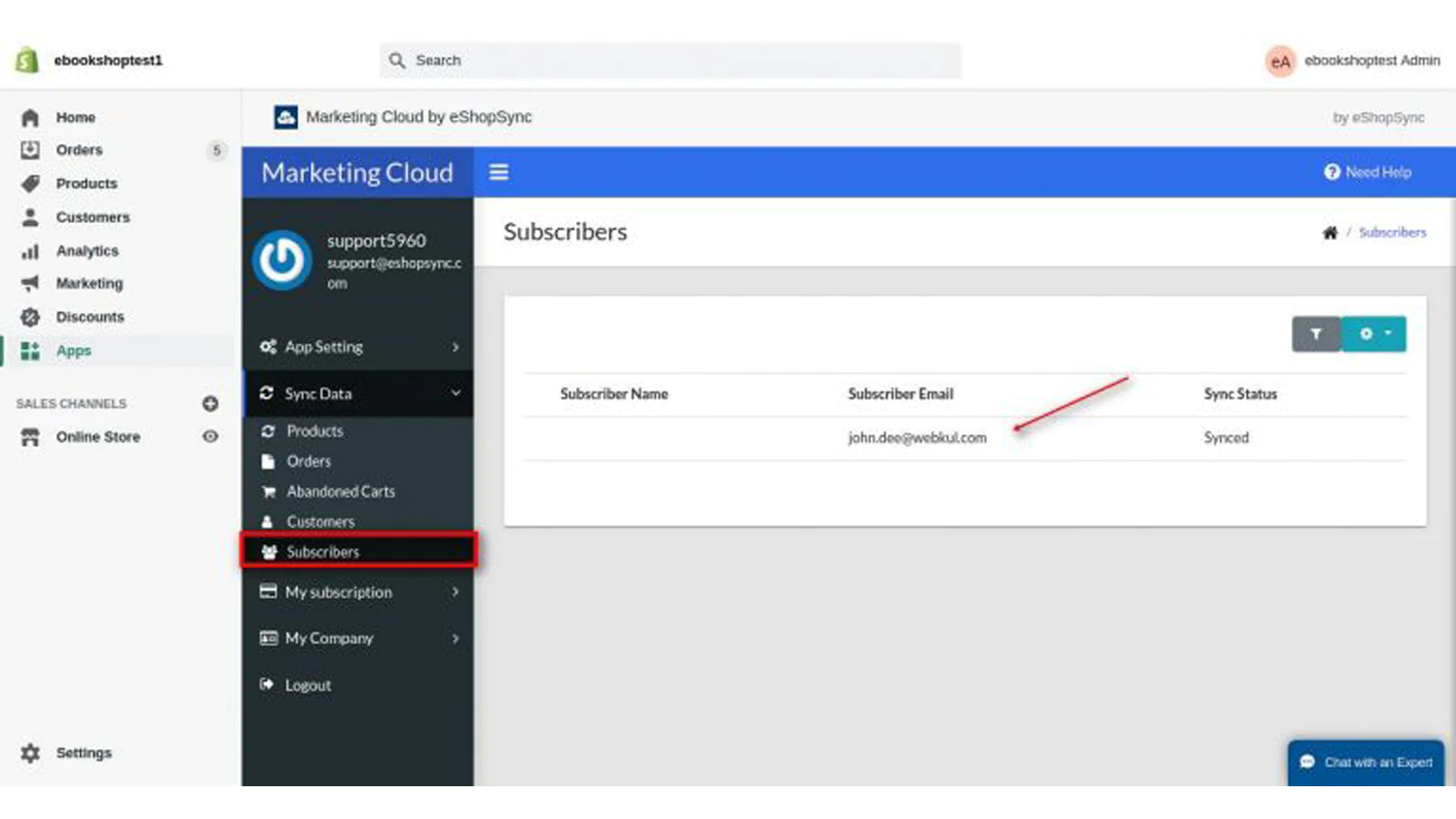Click Subscribers breadcrumb link
Image resolution: width=1456 pixels, height=819 pixels.
1392,233
